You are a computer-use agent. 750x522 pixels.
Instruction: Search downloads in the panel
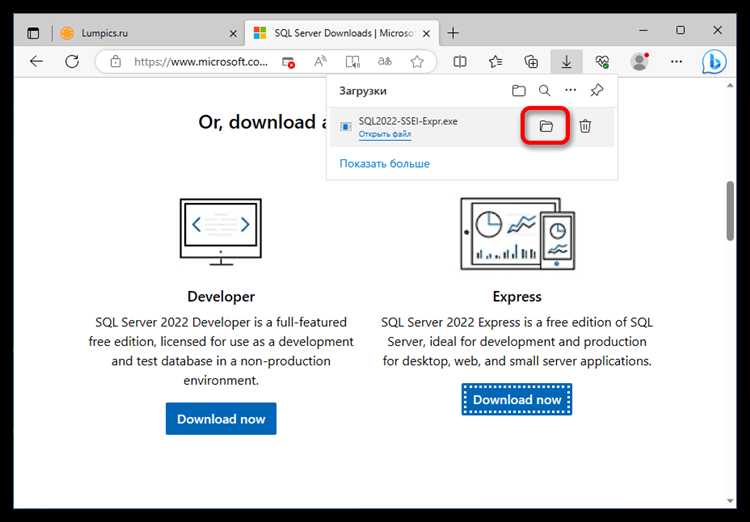point(544,90)
